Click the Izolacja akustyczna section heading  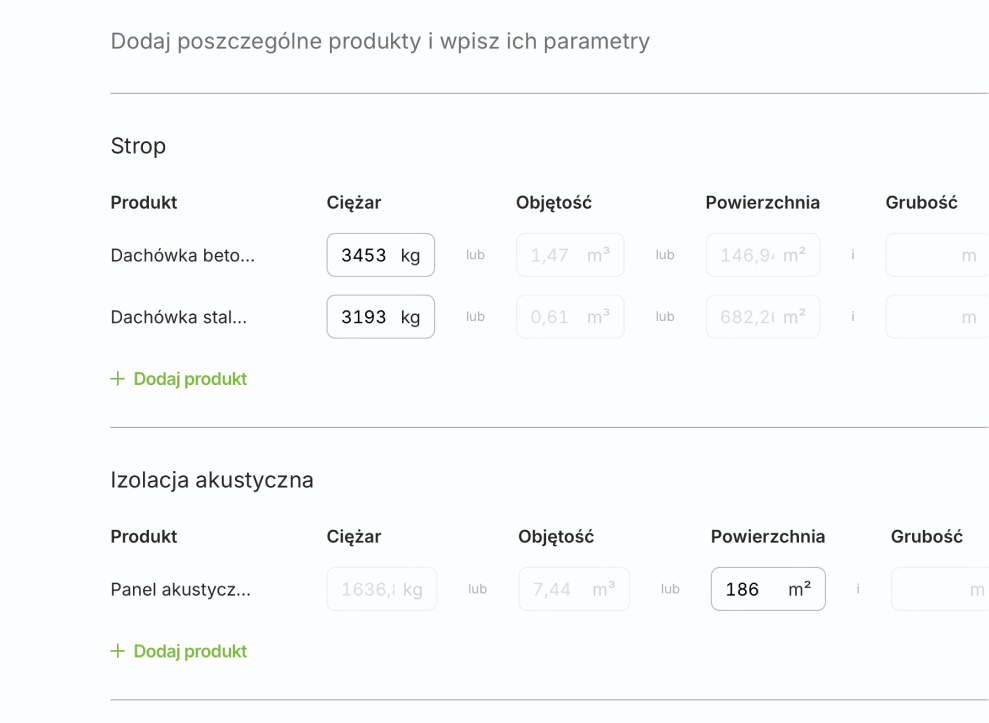212,480
